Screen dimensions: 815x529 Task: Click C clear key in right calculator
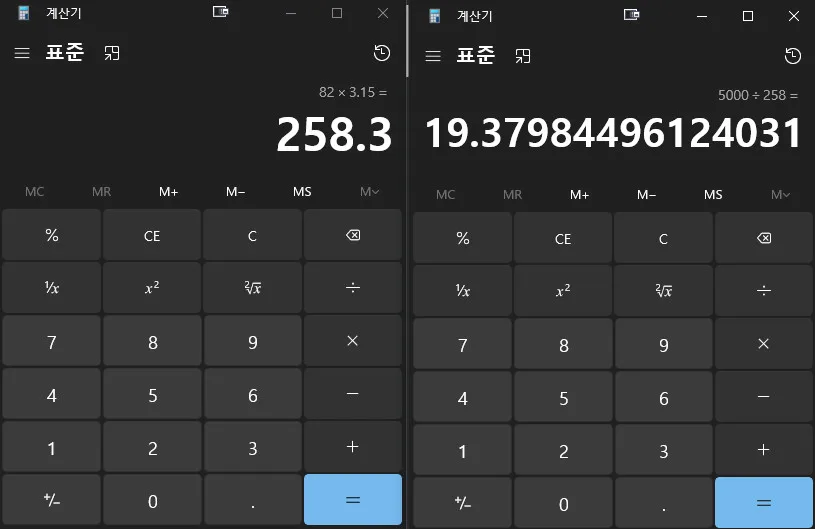click(x=664, y=239)
